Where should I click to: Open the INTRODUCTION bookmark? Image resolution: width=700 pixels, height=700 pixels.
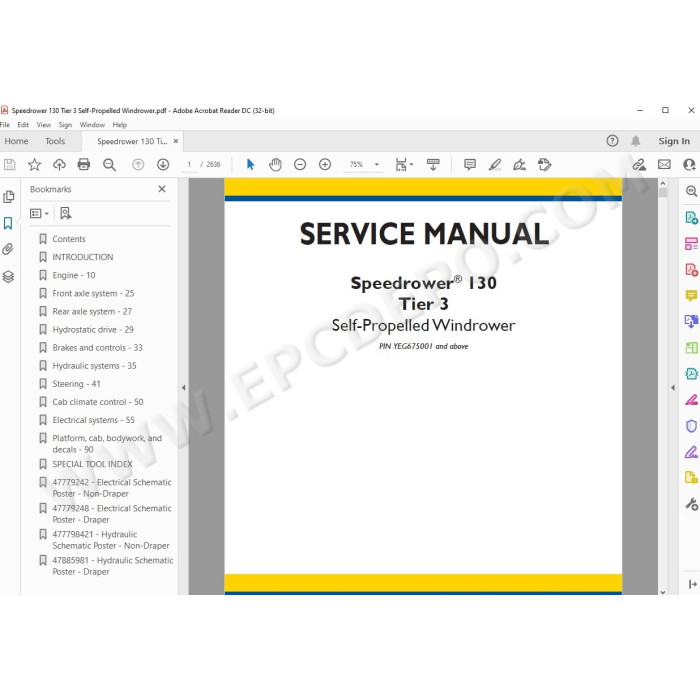pos(83,257)
